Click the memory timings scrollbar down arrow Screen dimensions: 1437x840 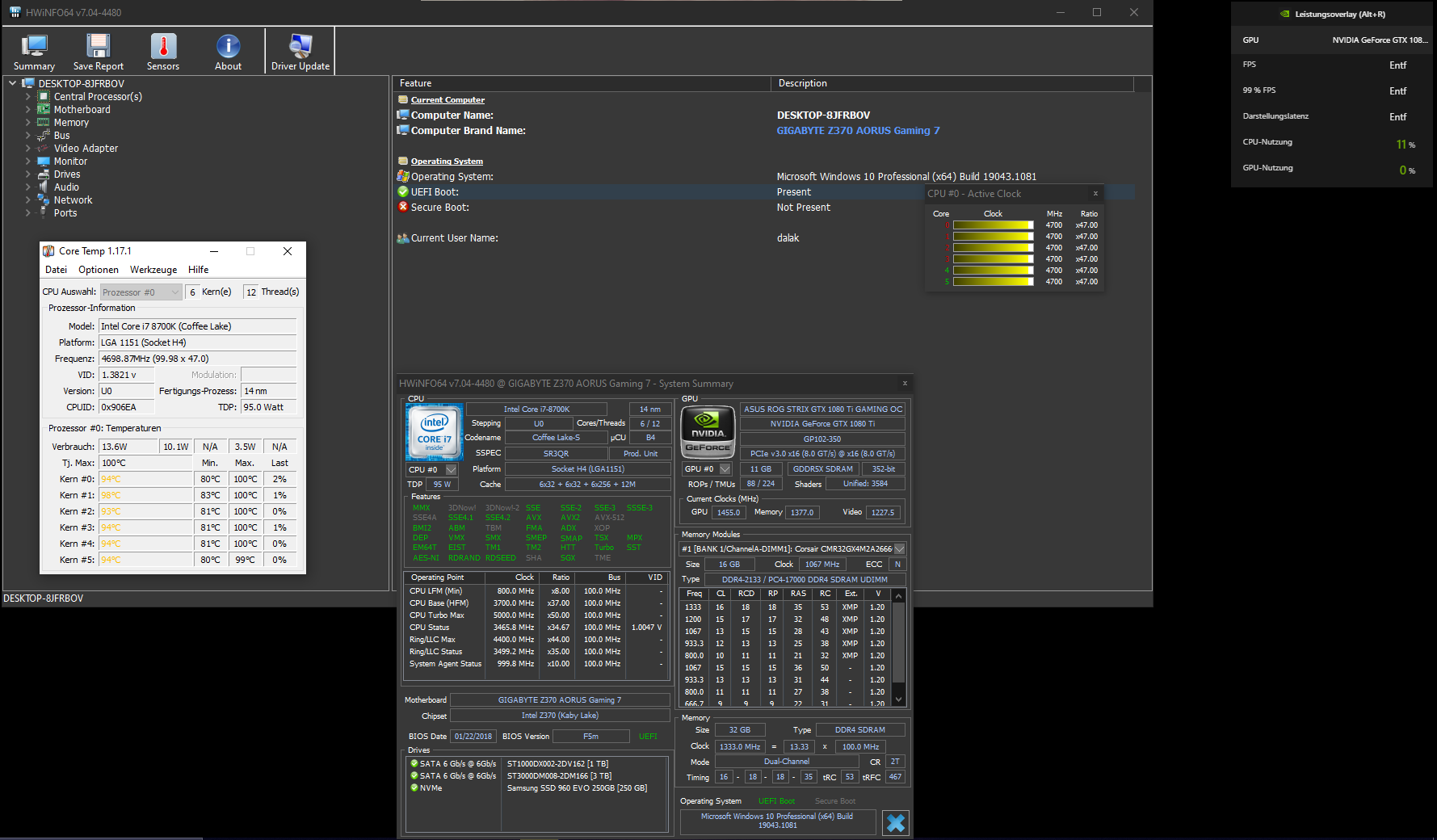(898, 699)
